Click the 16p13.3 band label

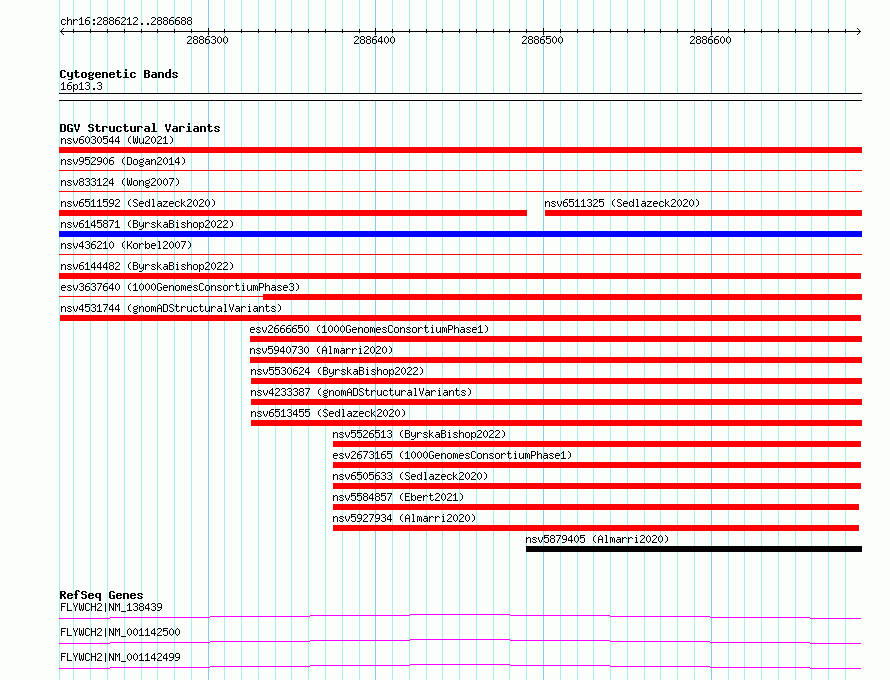81,86
